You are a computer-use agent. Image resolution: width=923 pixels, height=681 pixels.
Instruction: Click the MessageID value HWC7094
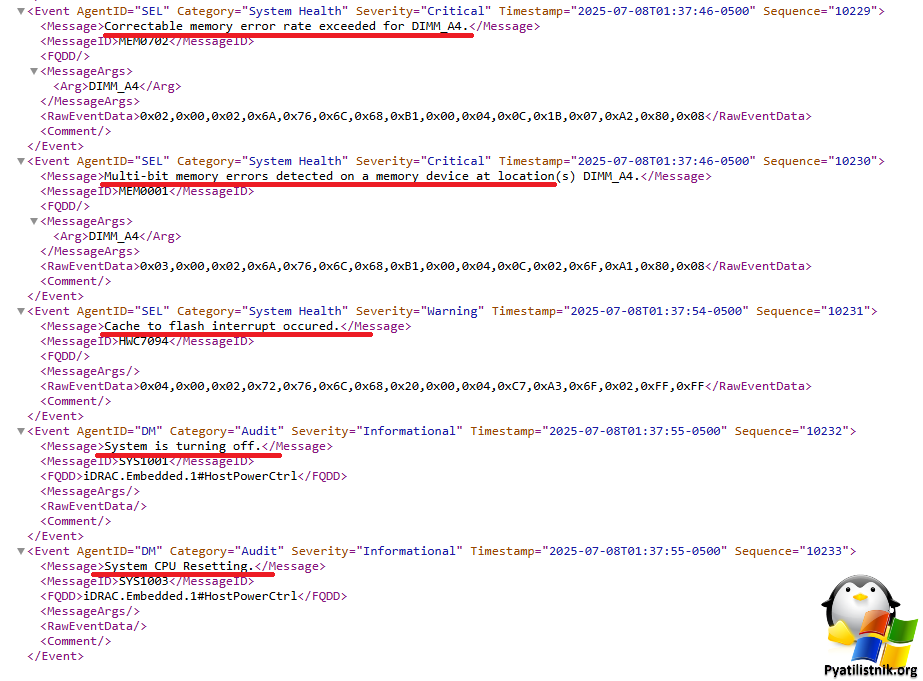point(144,341)
